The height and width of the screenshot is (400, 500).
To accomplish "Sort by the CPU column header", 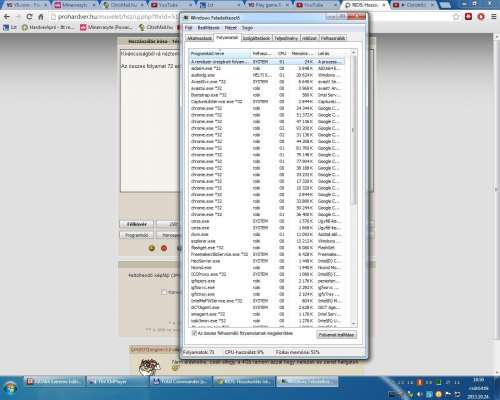I will click(x=282, y=53).
